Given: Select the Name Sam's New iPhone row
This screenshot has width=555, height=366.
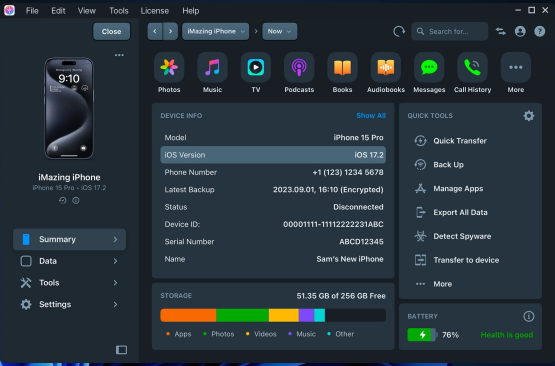Looking at the screenshot, I should tap(273, 259).
